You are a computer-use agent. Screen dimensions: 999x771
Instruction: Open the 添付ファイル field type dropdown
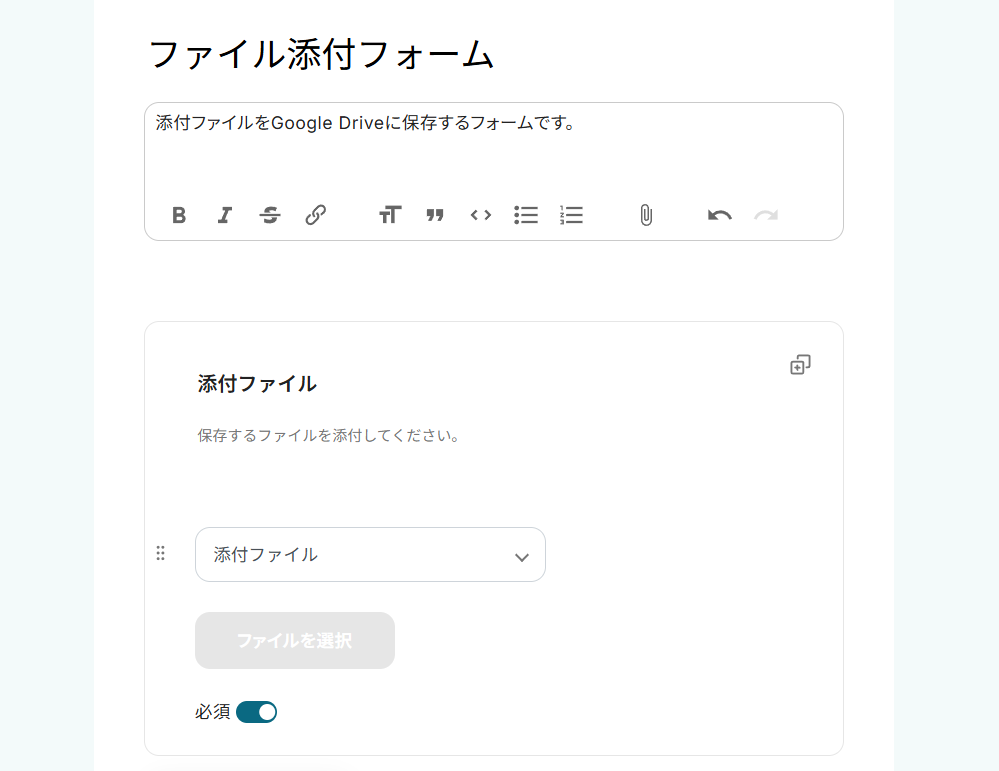[x=370, y=555]
